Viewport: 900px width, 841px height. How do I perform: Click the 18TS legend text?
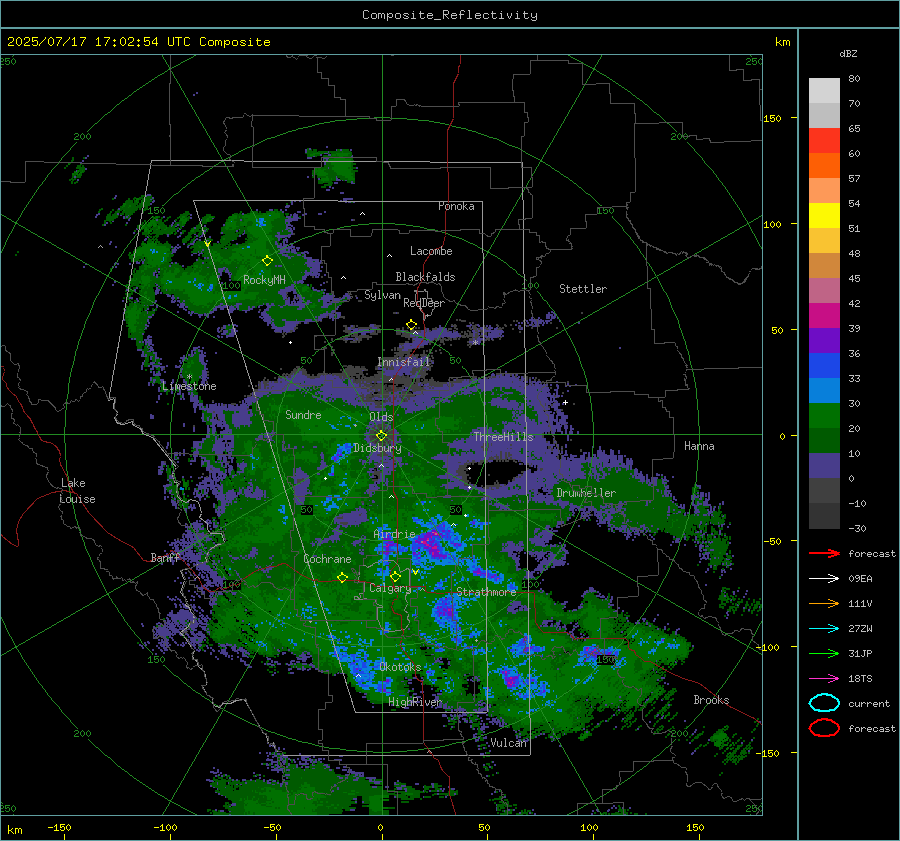tap(860, 678)
